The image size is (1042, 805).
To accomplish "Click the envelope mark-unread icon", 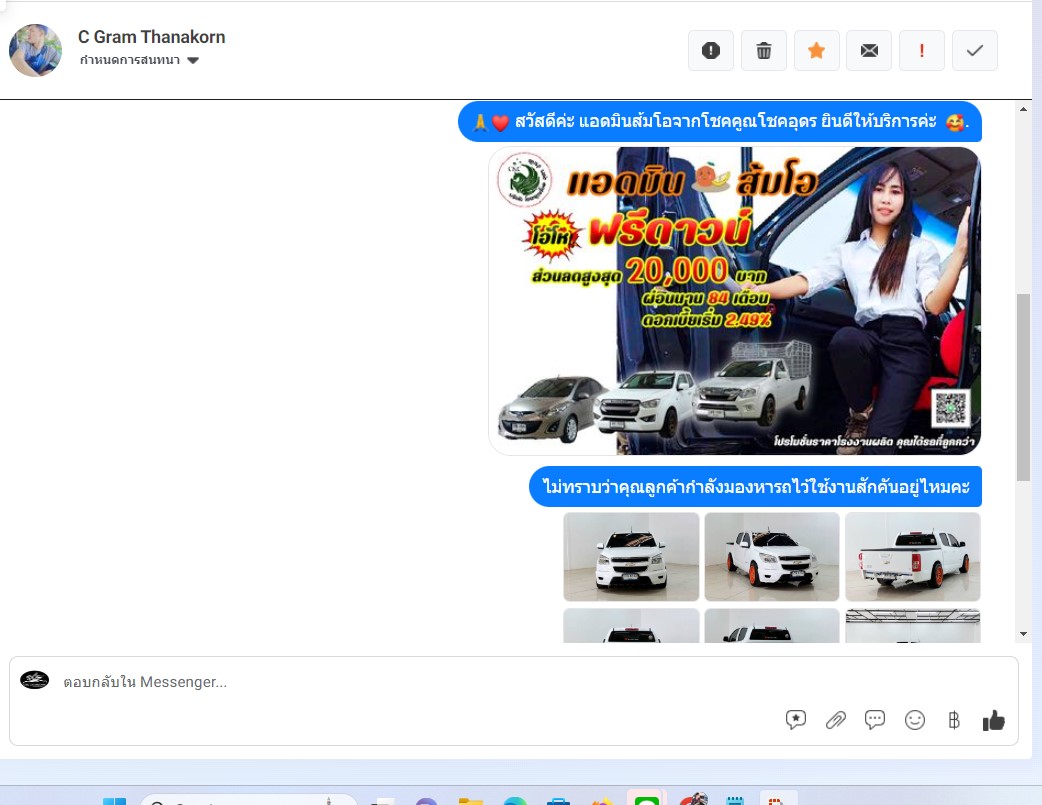I will point(869,51).
